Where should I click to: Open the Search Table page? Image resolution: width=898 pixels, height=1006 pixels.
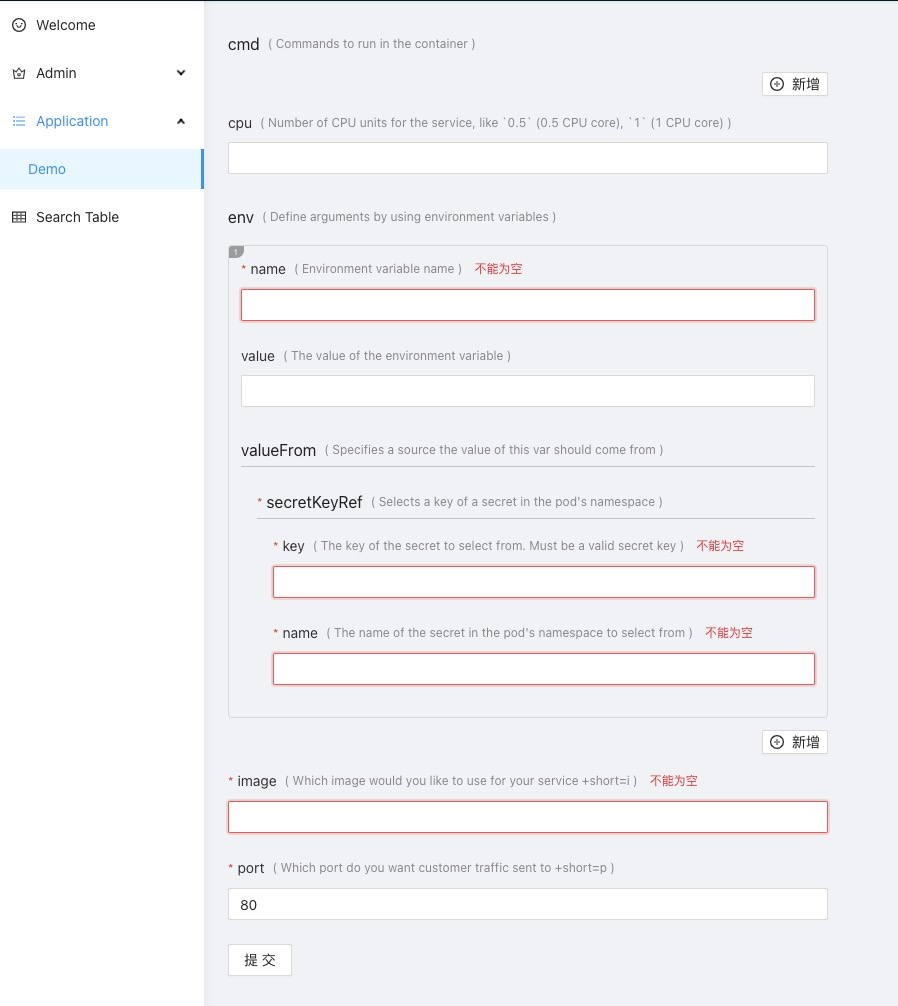tap(77, 217)
